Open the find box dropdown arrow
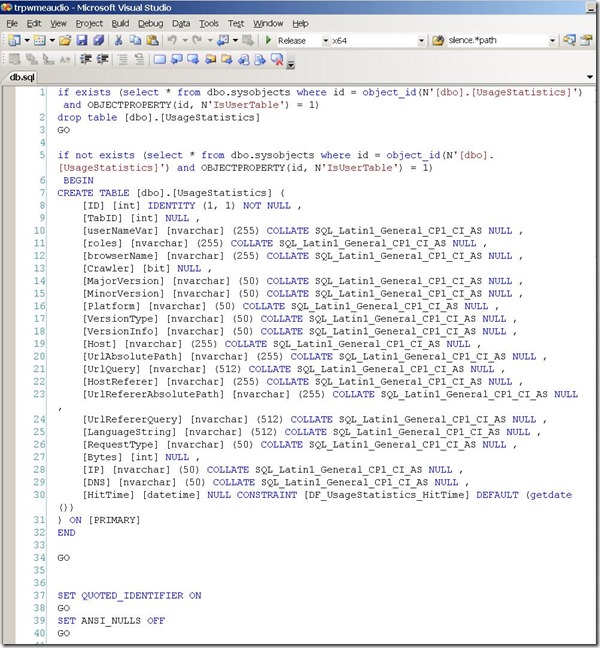 pyautogui.click(x=552, y=40)
